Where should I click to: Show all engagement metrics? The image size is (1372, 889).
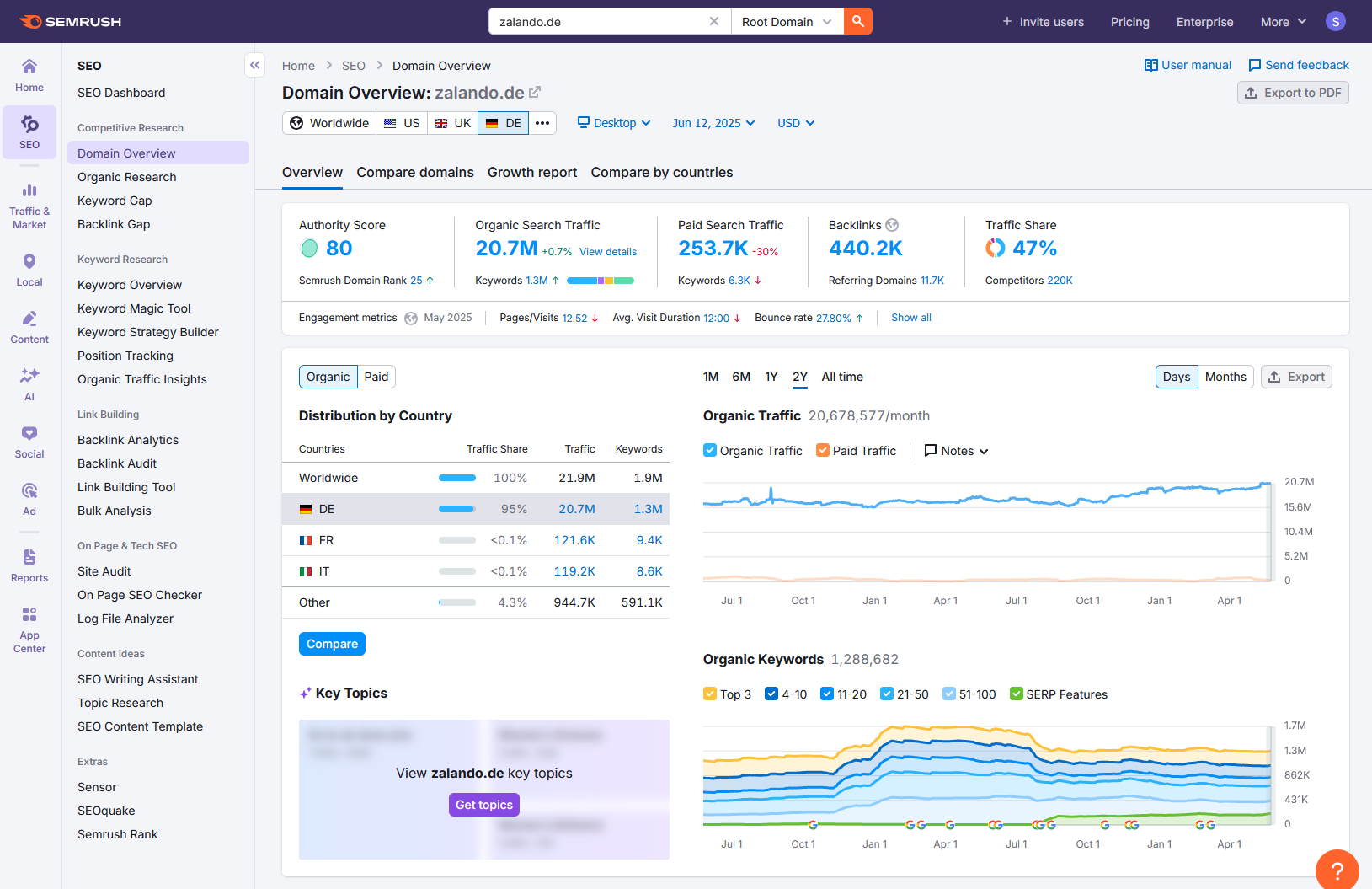(911, 318)
